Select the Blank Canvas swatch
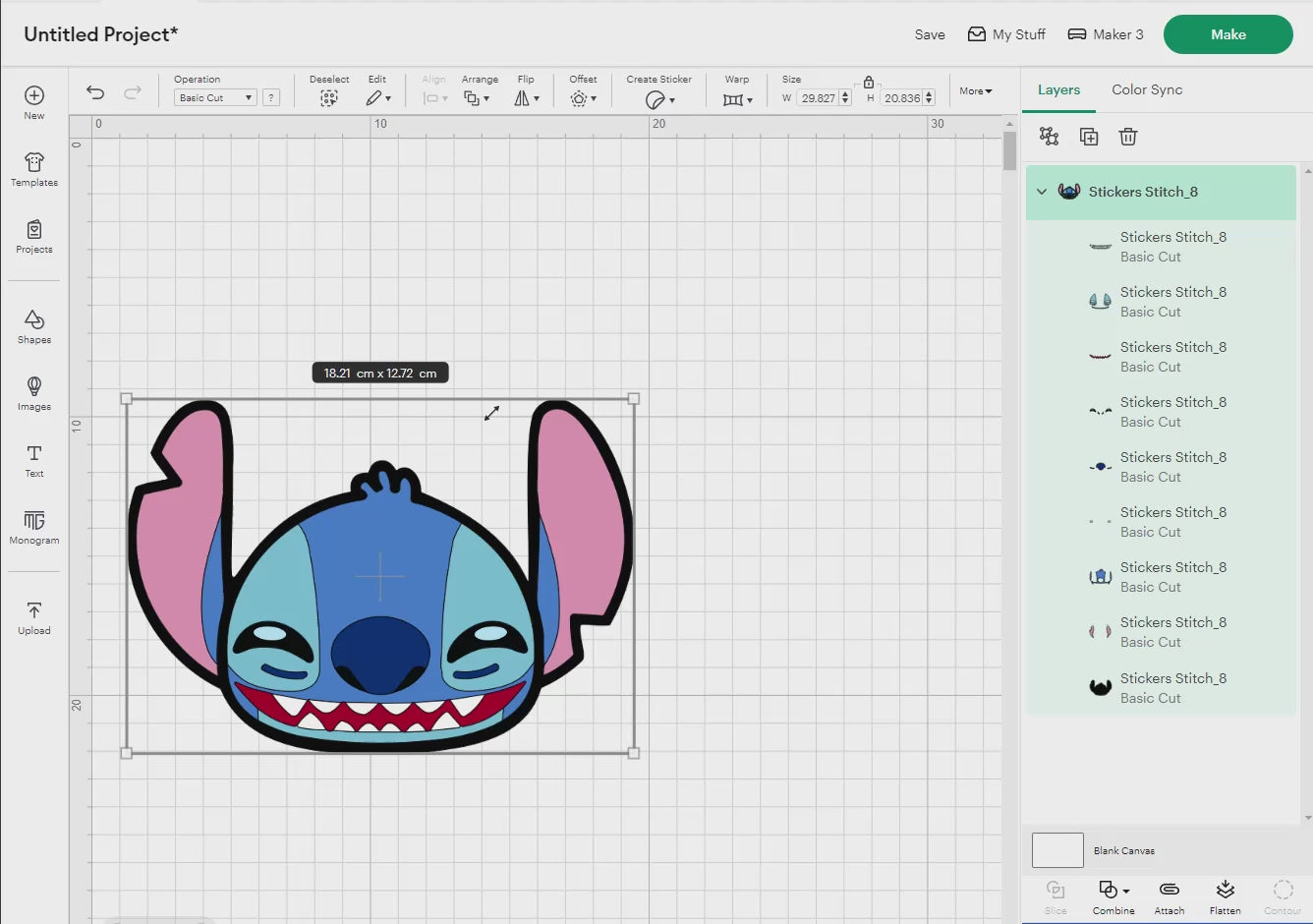Image resolution: width=1313 pixels, height=924 pixels. click(x=1057, y=850)
